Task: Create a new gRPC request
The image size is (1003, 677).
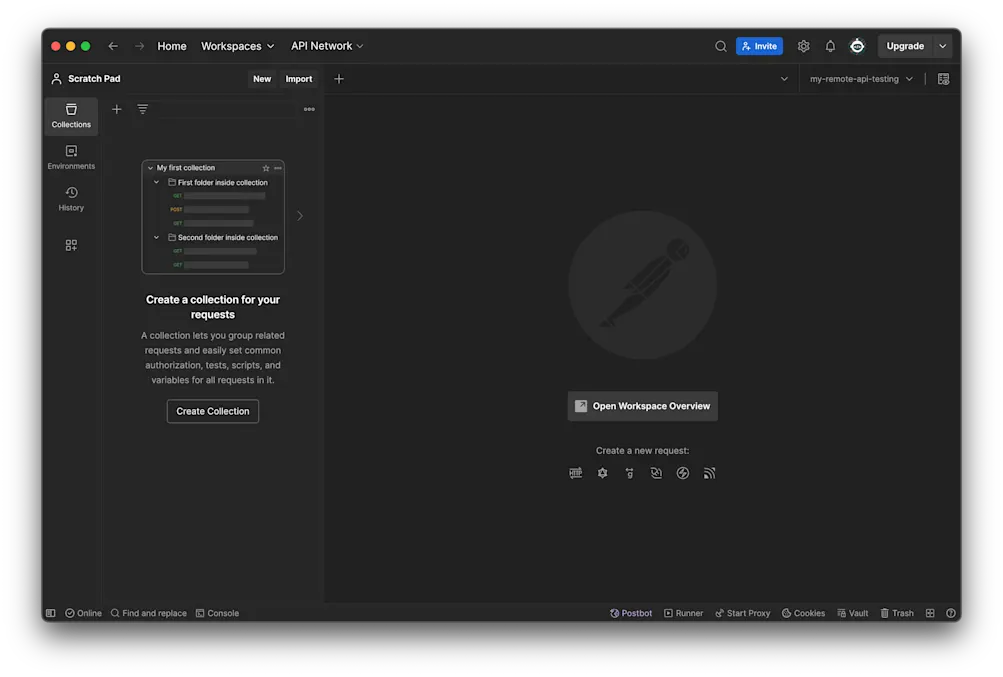Action: (x=629, y=472)
